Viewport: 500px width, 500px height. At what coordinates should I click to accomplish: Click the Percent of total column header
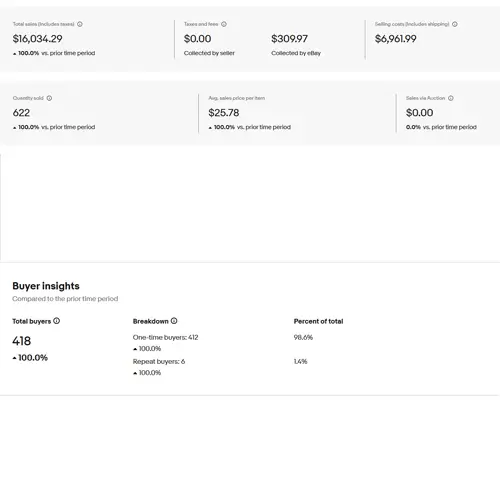[x=318, y=321]
